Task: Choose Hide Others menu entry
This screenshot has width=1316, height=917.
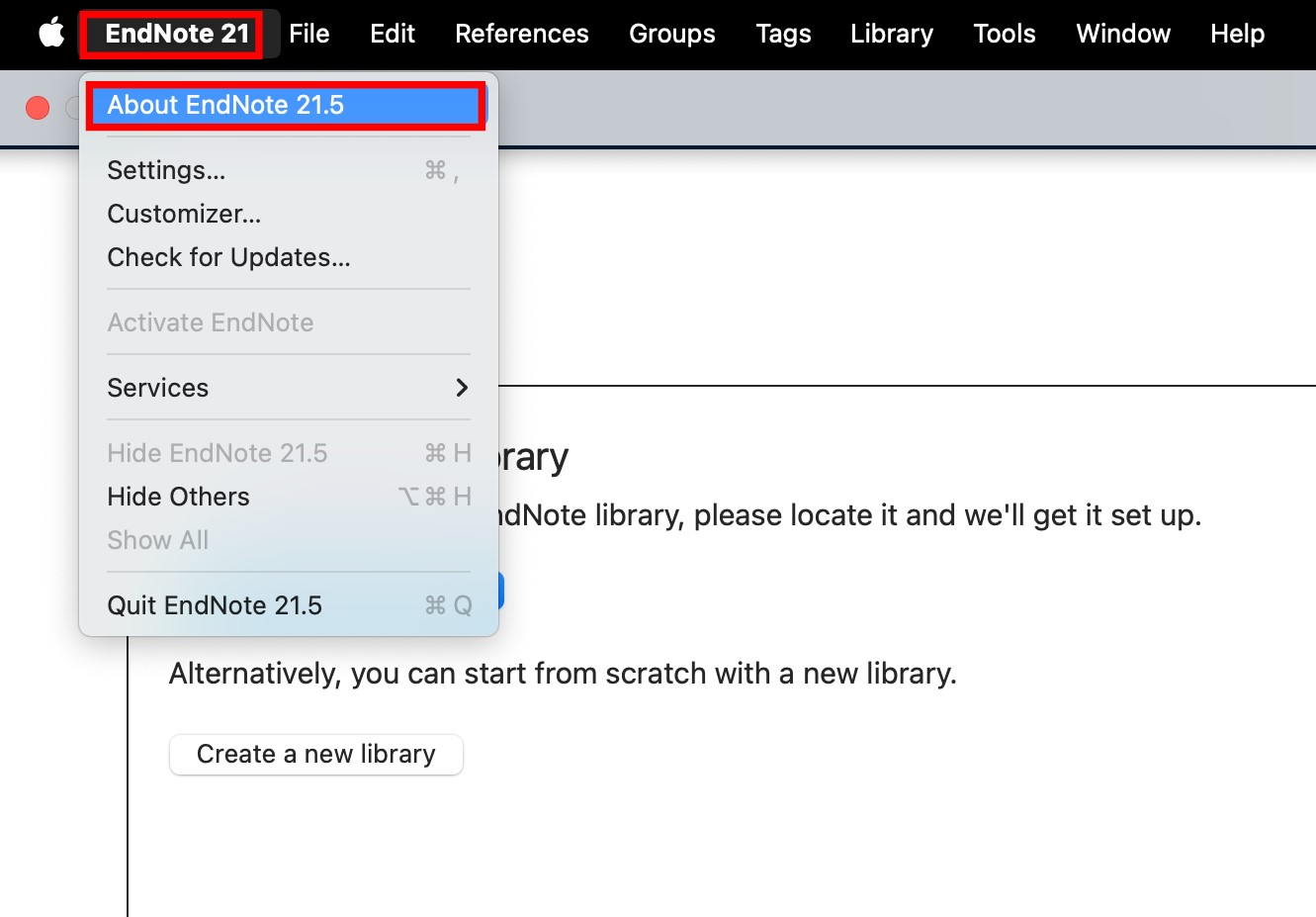Action: [x=178, y=497]
